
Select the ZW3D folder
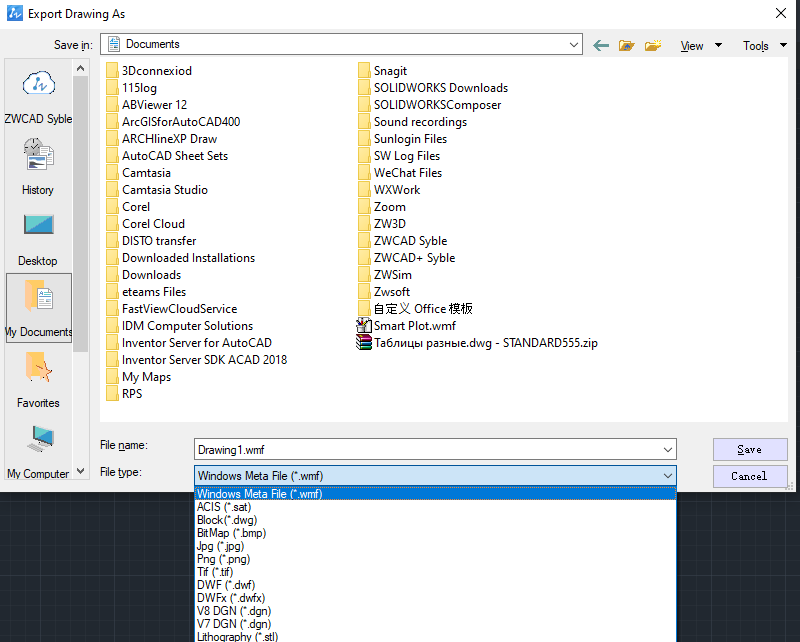(382, 224)
